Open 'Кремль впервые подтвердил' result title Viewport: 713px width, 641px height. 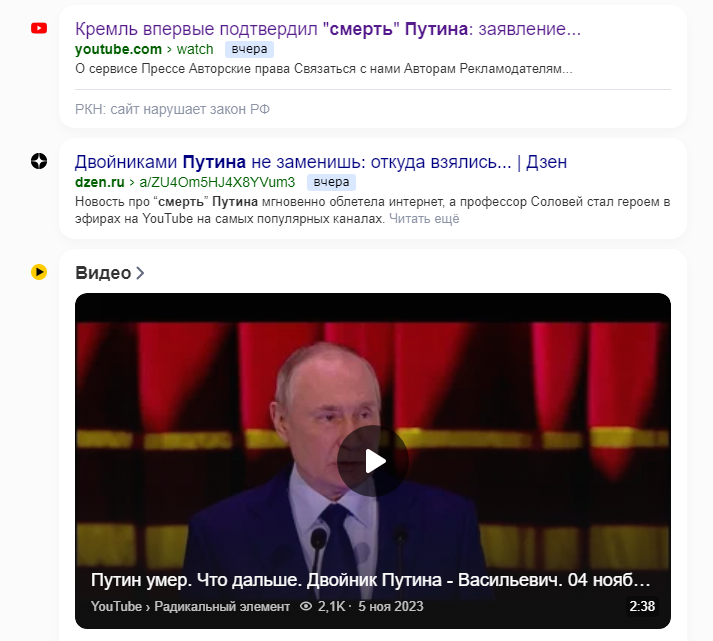point(328,29)
